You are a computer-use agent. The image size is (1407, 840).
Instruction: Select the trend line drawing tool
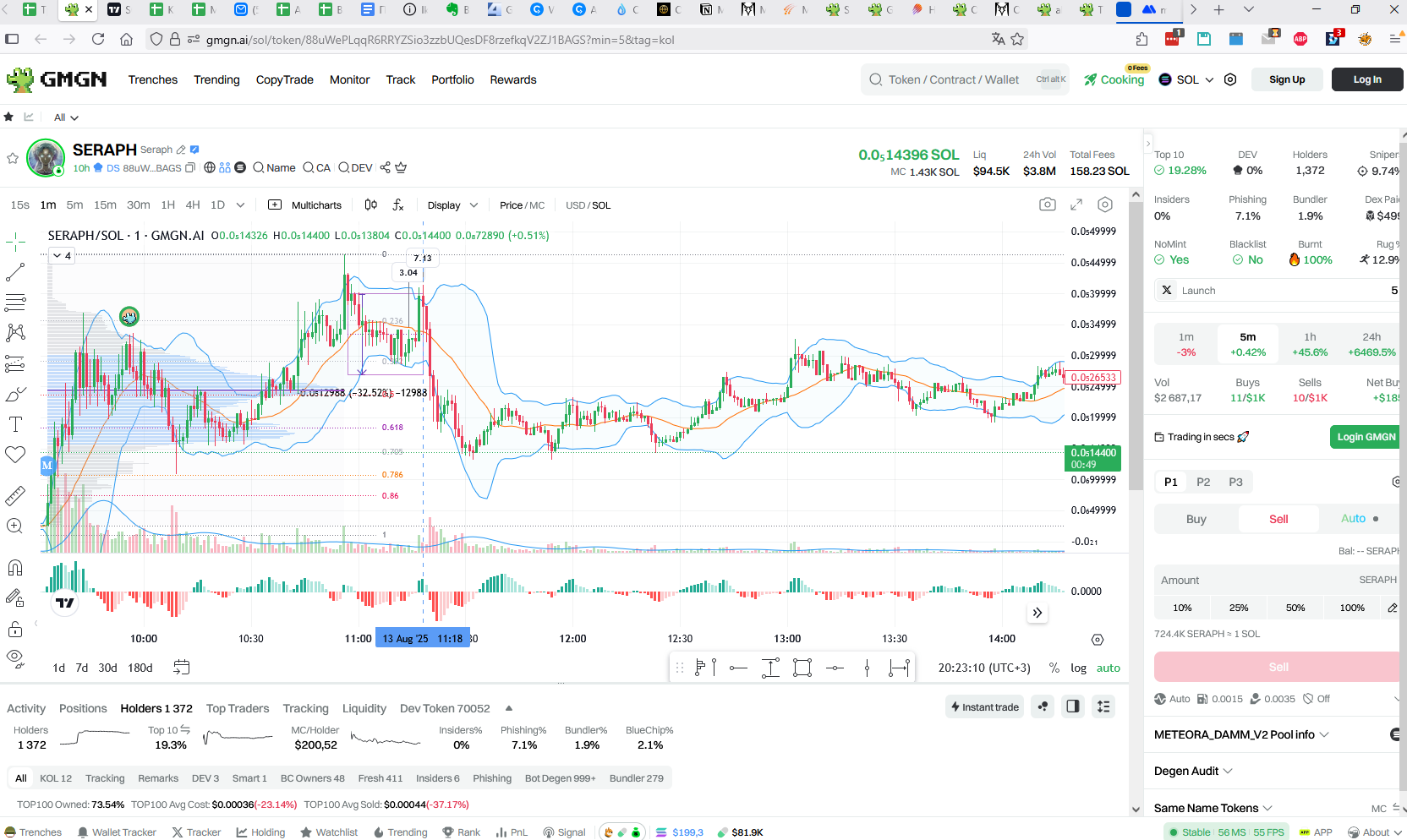(15, 272)
